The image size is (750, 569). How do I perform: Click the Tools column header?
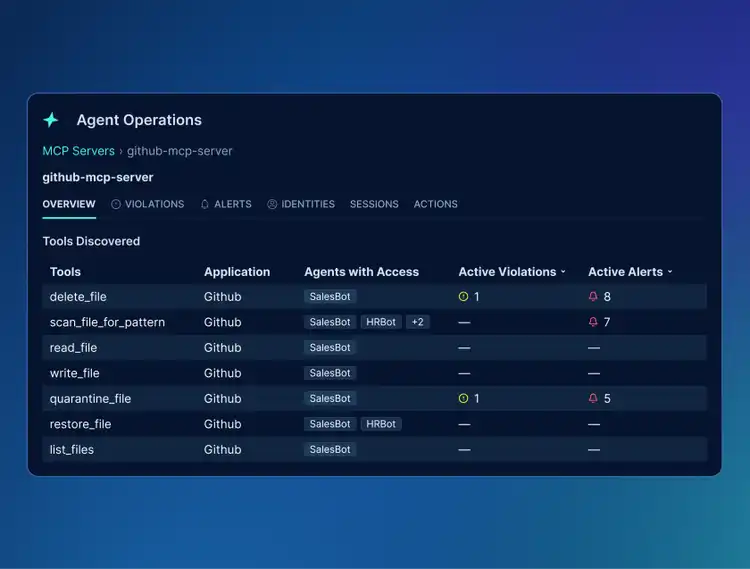click(x=66, y=272)
